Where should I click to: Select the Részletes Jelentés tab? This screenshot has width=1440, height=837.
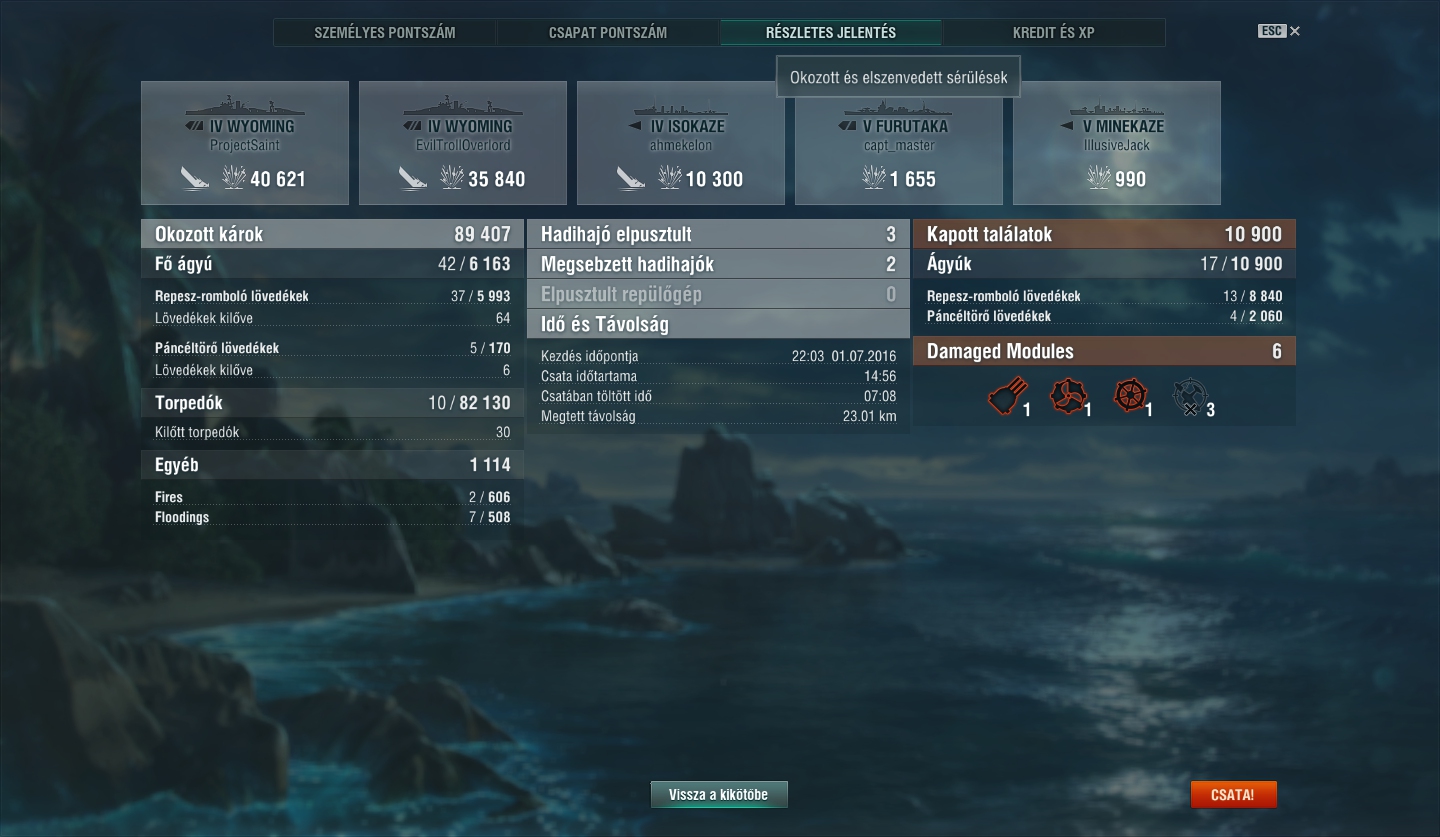(x=831, y=32)
